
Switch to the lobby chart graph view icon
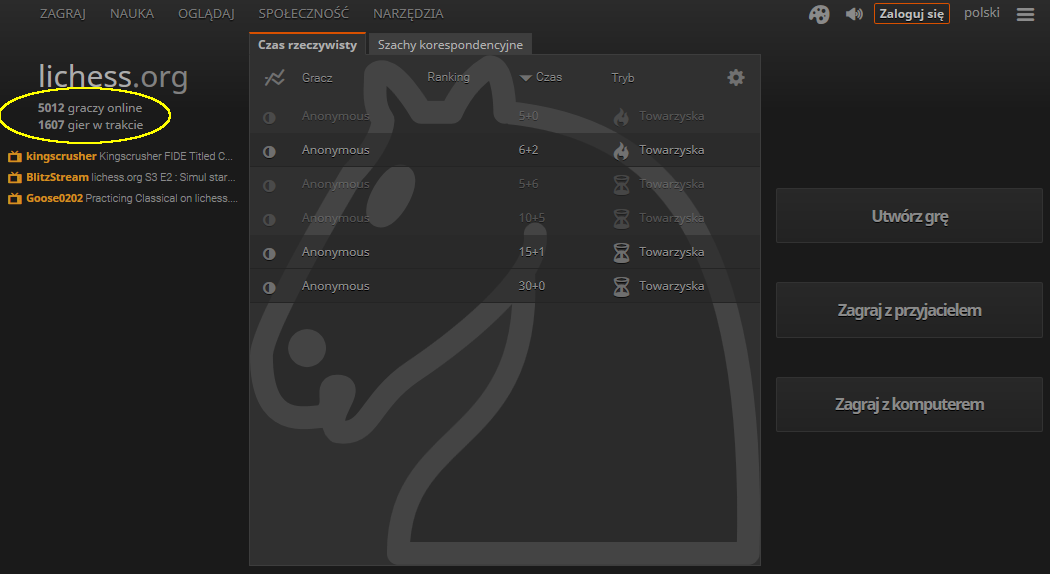(x=275, y=78)
